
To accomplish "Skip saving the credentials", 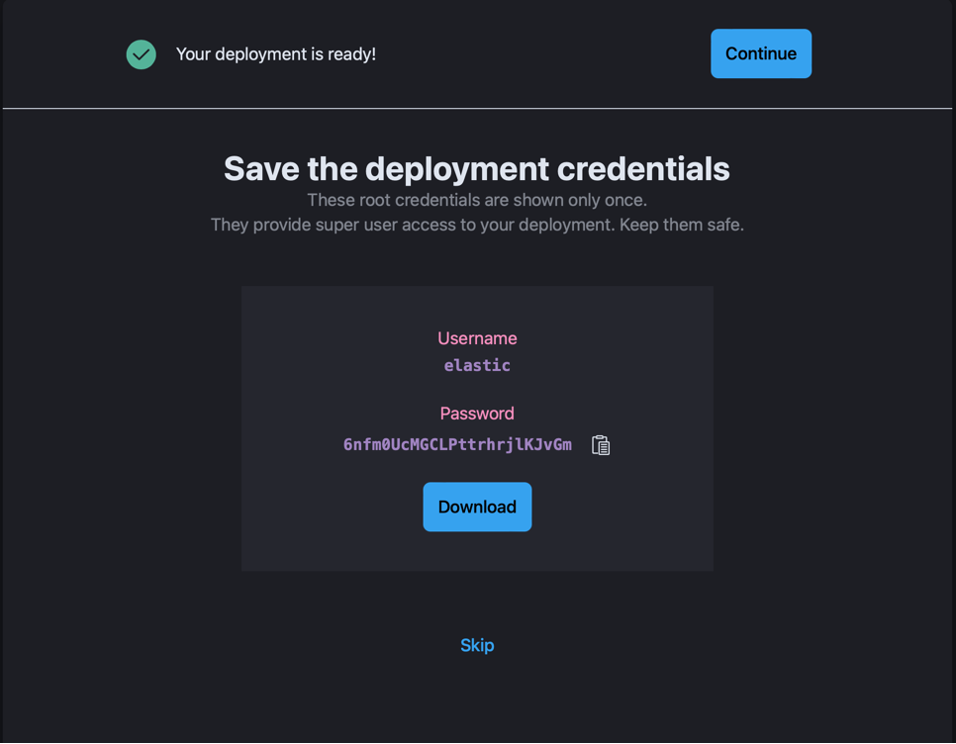I will (477, 645).
